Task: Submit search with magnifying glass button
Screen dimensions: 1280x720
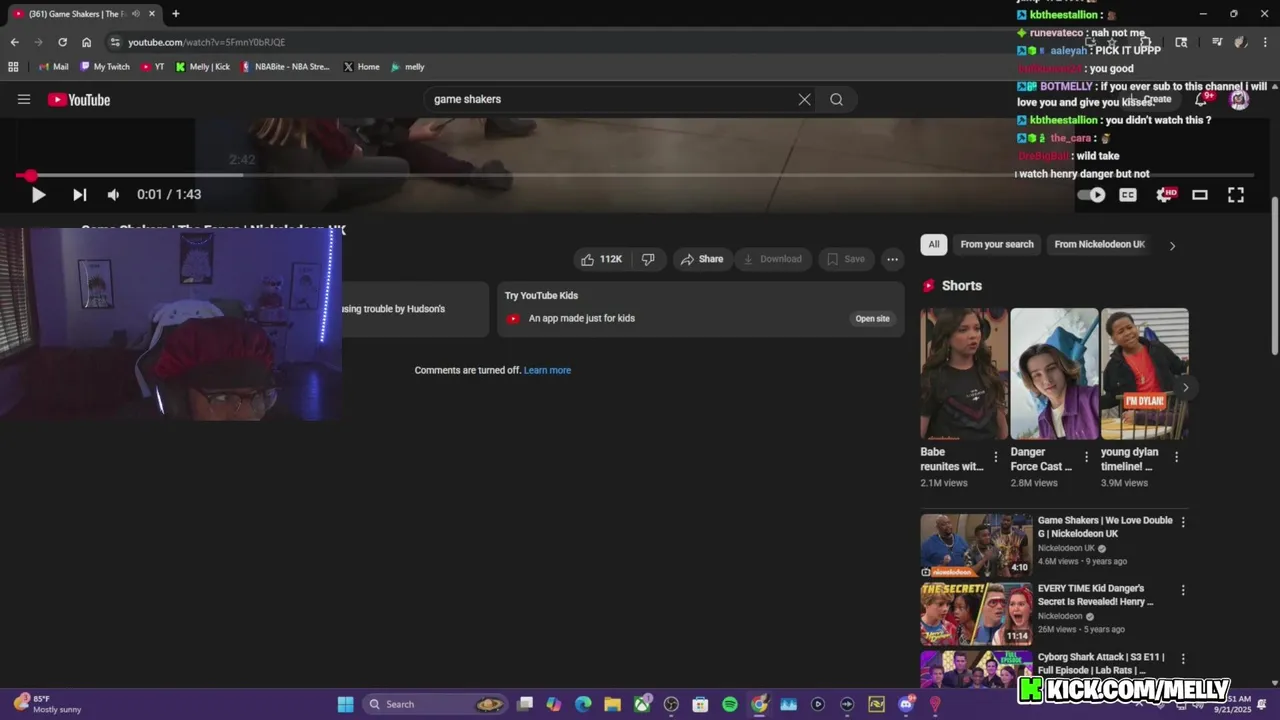Action: tap(837, 99)
